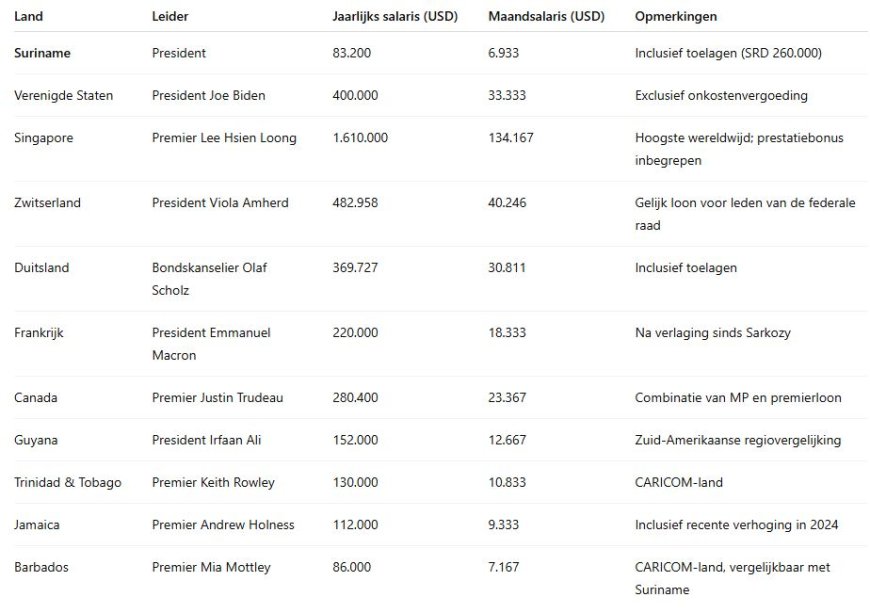Viewport: 870px width, 613px height.
Task: Click Canada's monthly salary 23.367
Action: [x=507, y=398]
